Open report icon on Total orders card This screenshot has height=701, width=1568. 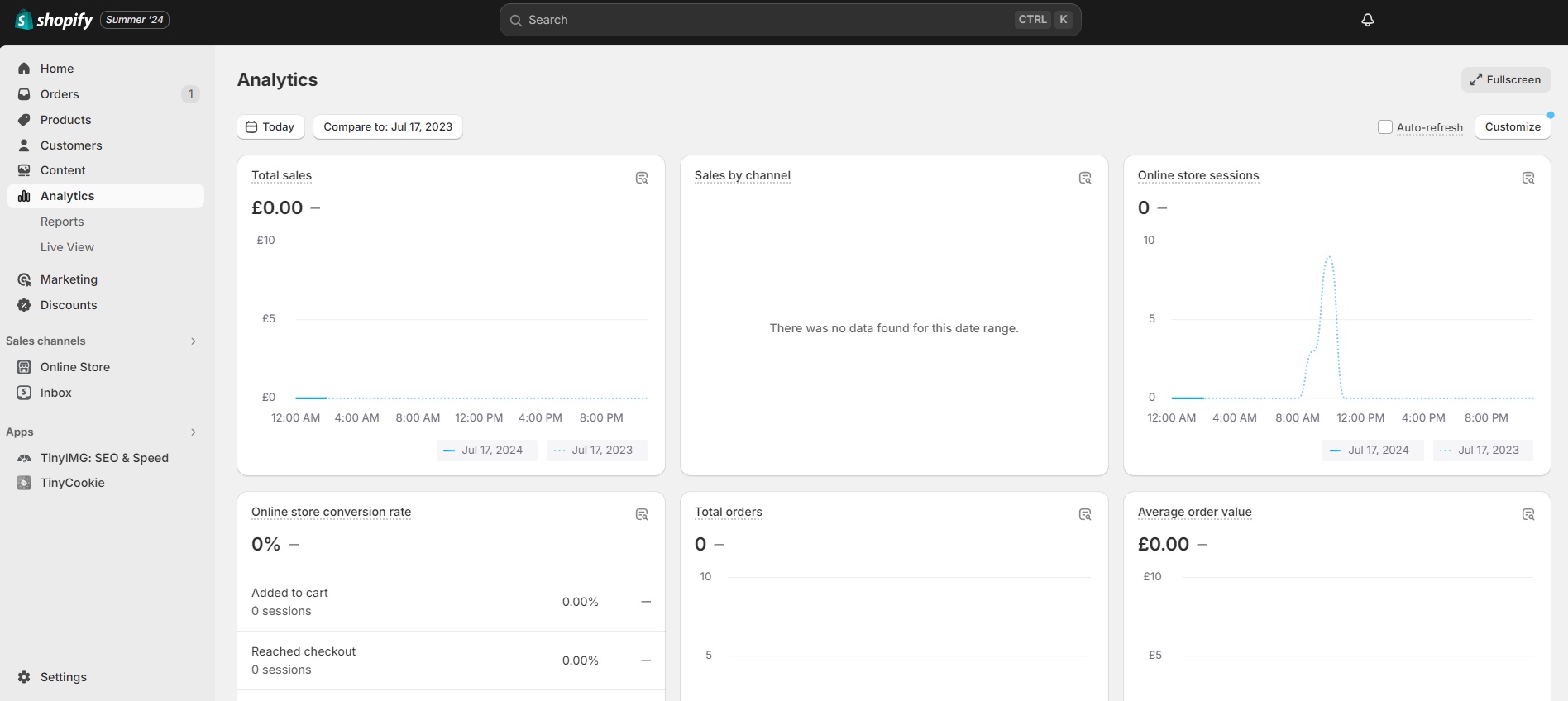tap(1085, 514)
